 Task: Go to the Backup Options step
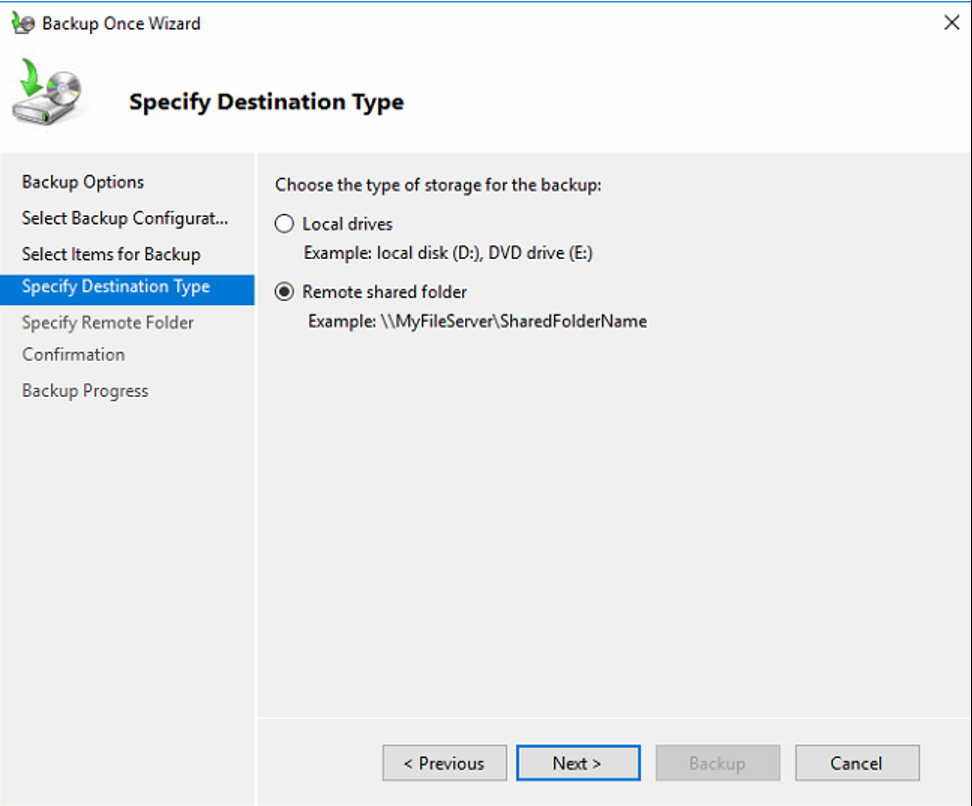coord(83,182)
